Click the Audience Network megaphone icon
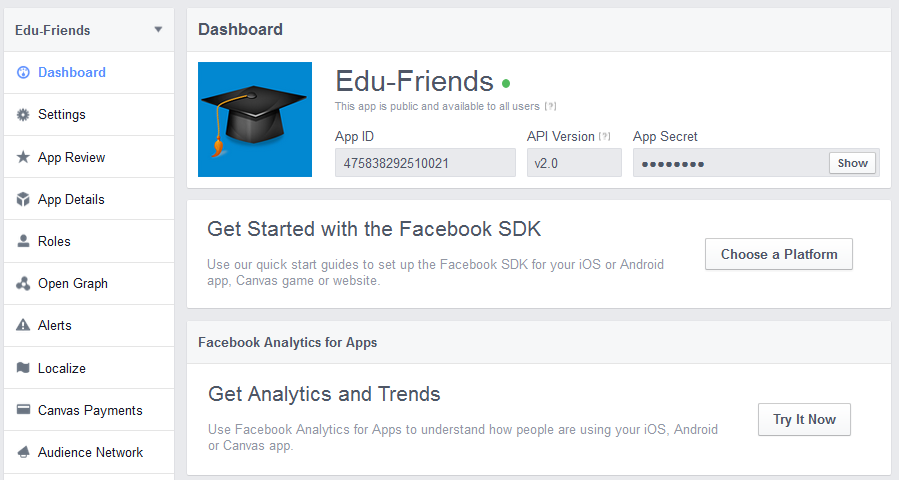Viewport: 899px width, 480px height. (23, 452)
